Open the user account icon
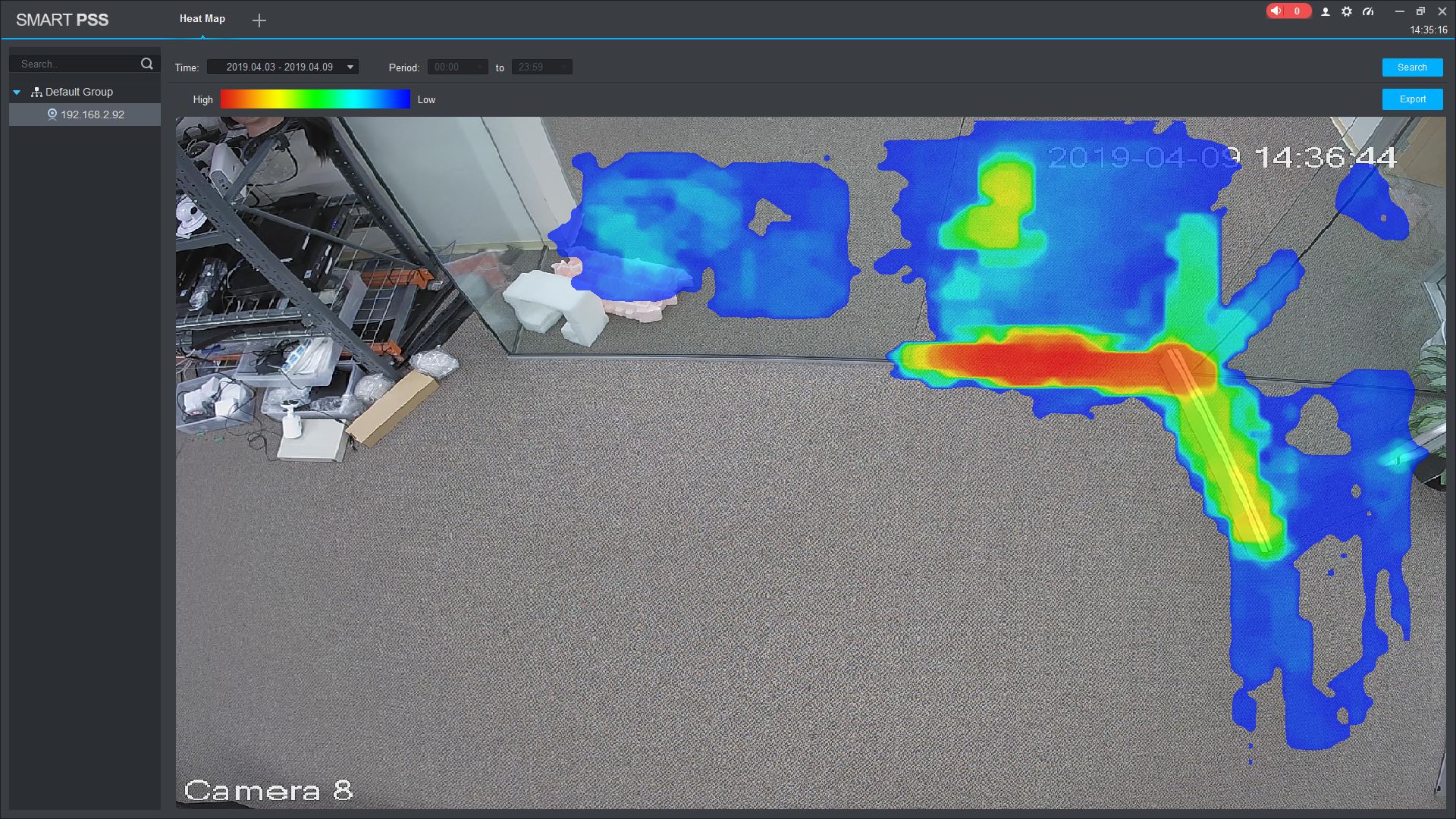Viewport: 1456px width, 819px height. pyautogui.click(x=1326, y=11)
